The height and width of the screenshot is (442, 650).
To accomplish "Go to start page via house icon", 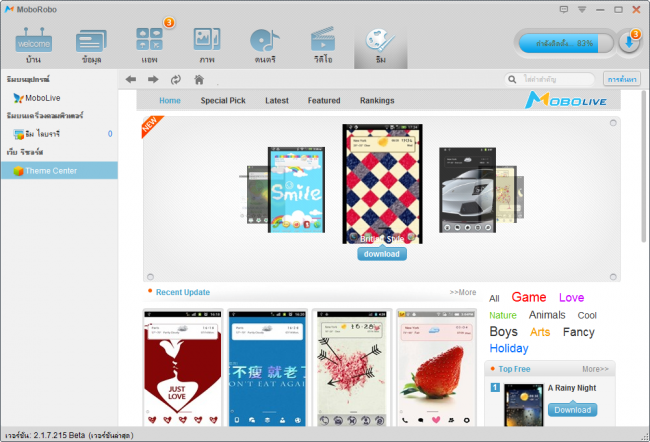I will (199, 79).
